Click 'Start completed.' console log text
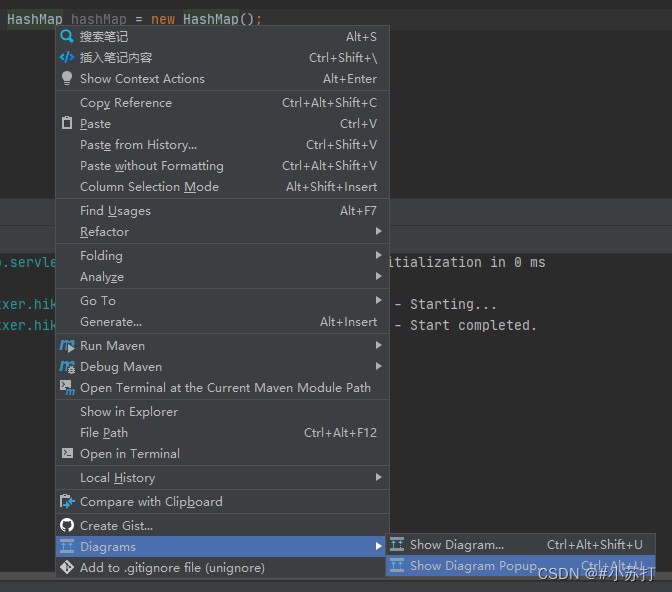This screenshot has height=592, width=672. (473, 325)
